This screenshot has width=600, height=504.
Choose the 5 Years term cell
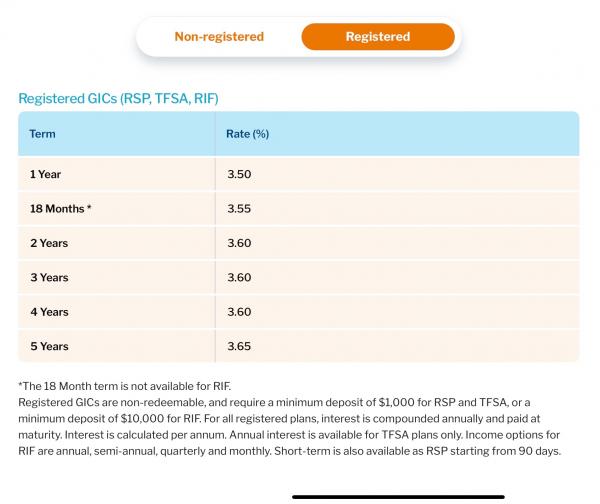tap(49, 346)
